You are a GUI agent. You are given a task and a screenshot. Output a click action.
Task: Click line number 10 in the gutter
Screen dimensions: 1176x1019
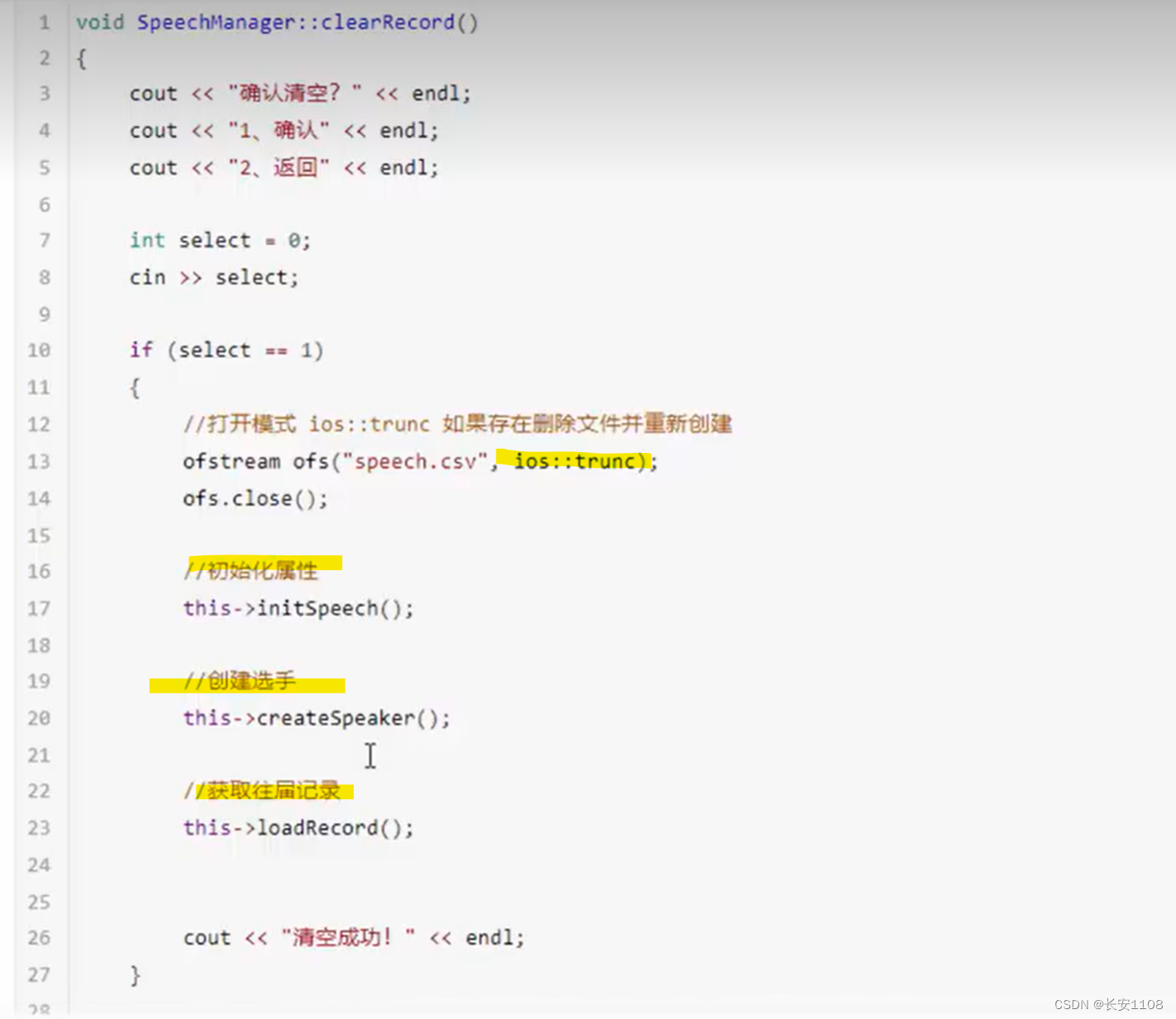(39, 350)
